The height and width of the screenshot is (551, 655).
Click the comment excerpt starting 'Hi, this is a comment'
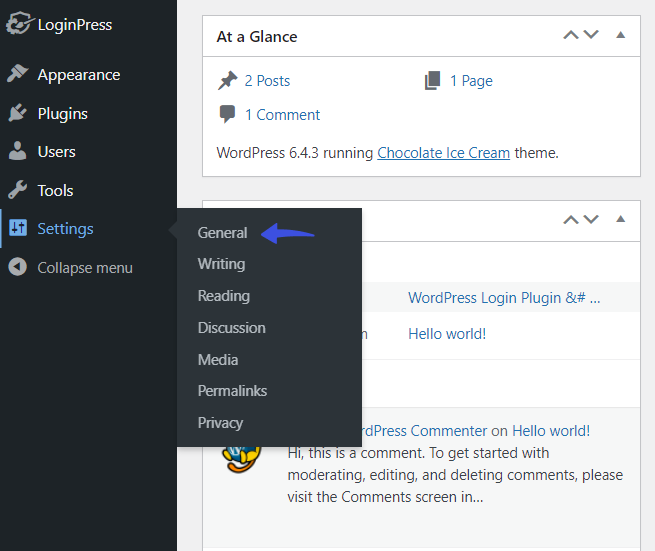tap(455, 475)
